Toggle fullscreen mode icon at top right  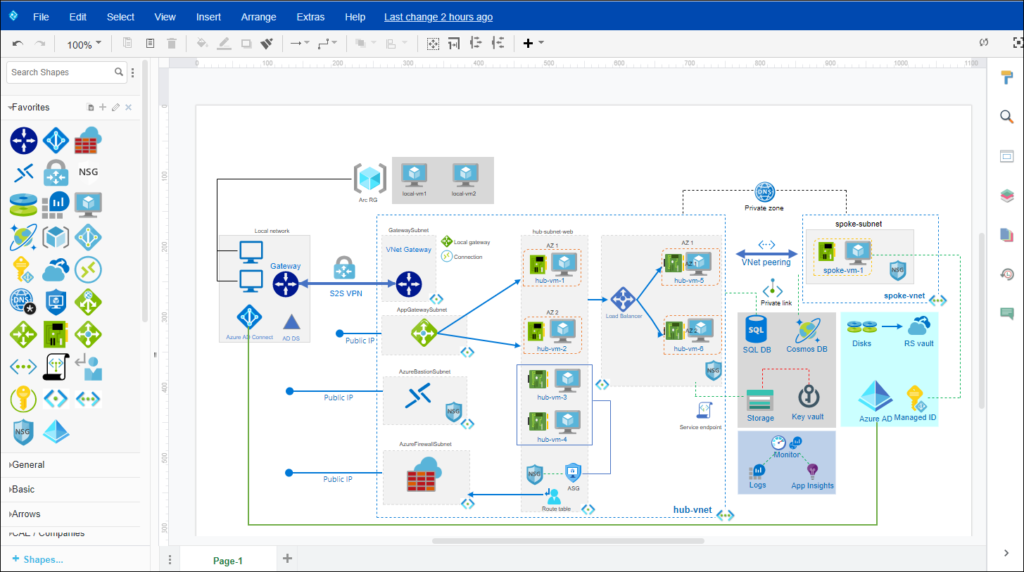[x=1017, y=42]
